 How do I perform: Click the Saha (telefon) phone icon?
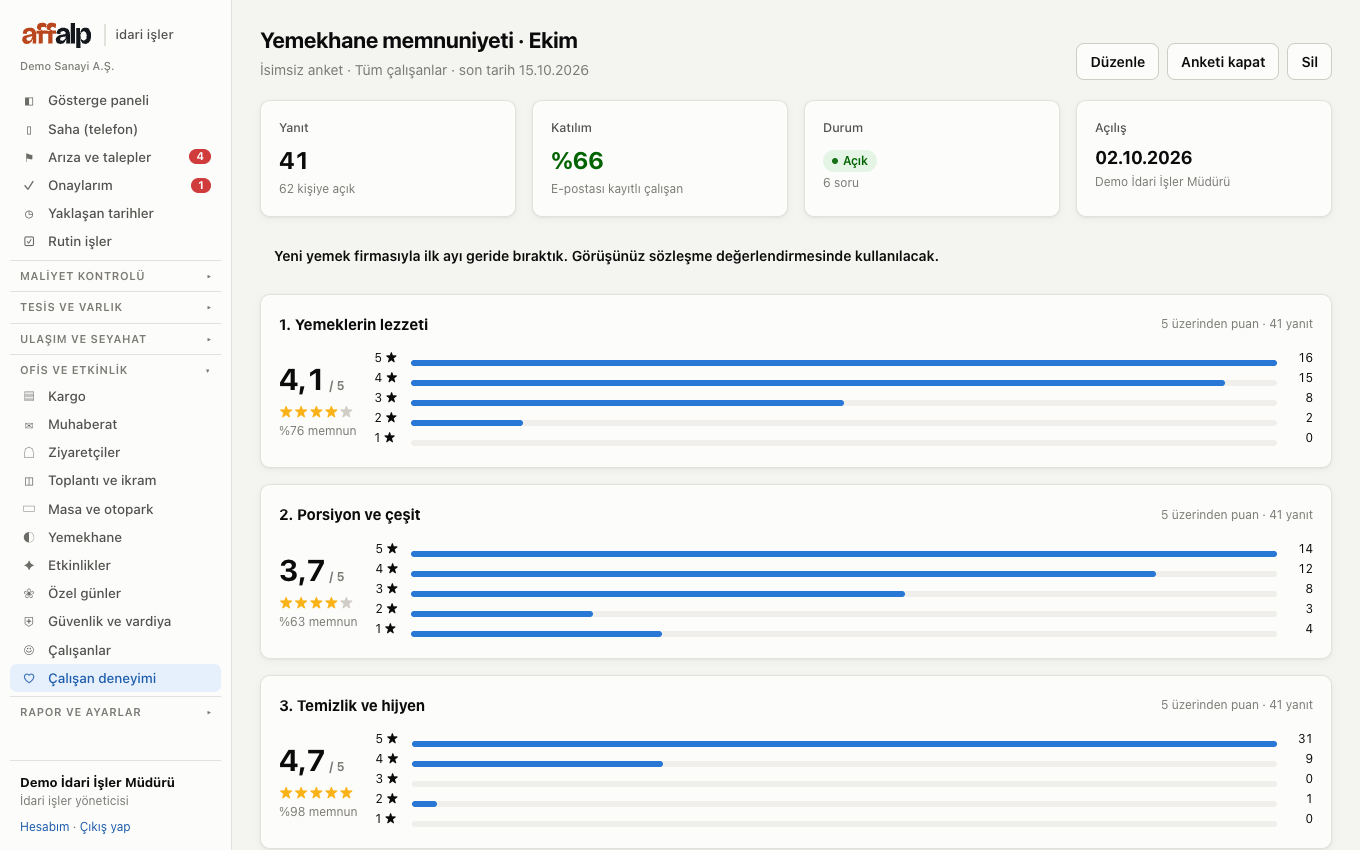[29, 130]
